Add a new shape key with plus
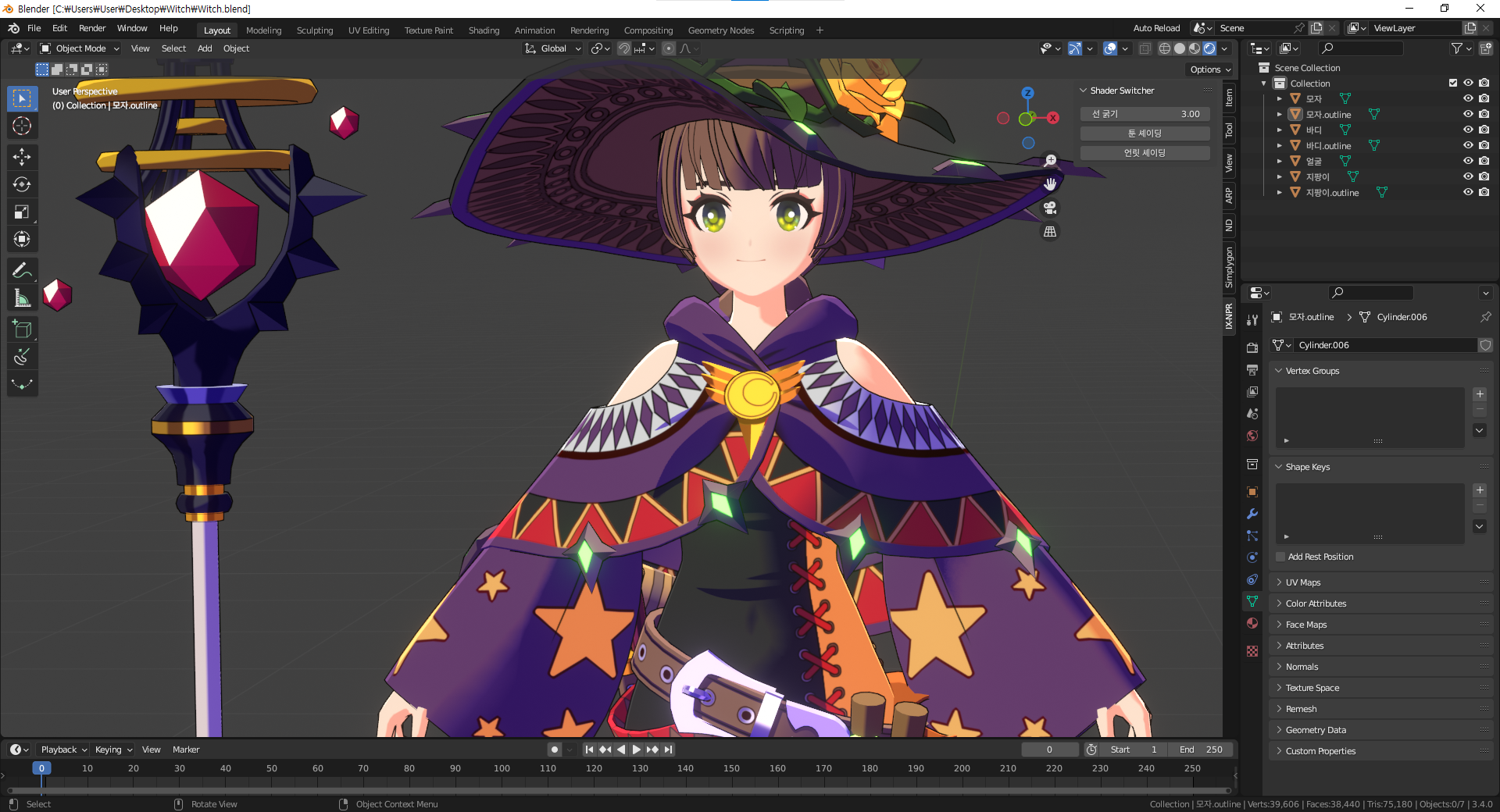Viewport: 1500px width, 812px height. coord(1480,490)
